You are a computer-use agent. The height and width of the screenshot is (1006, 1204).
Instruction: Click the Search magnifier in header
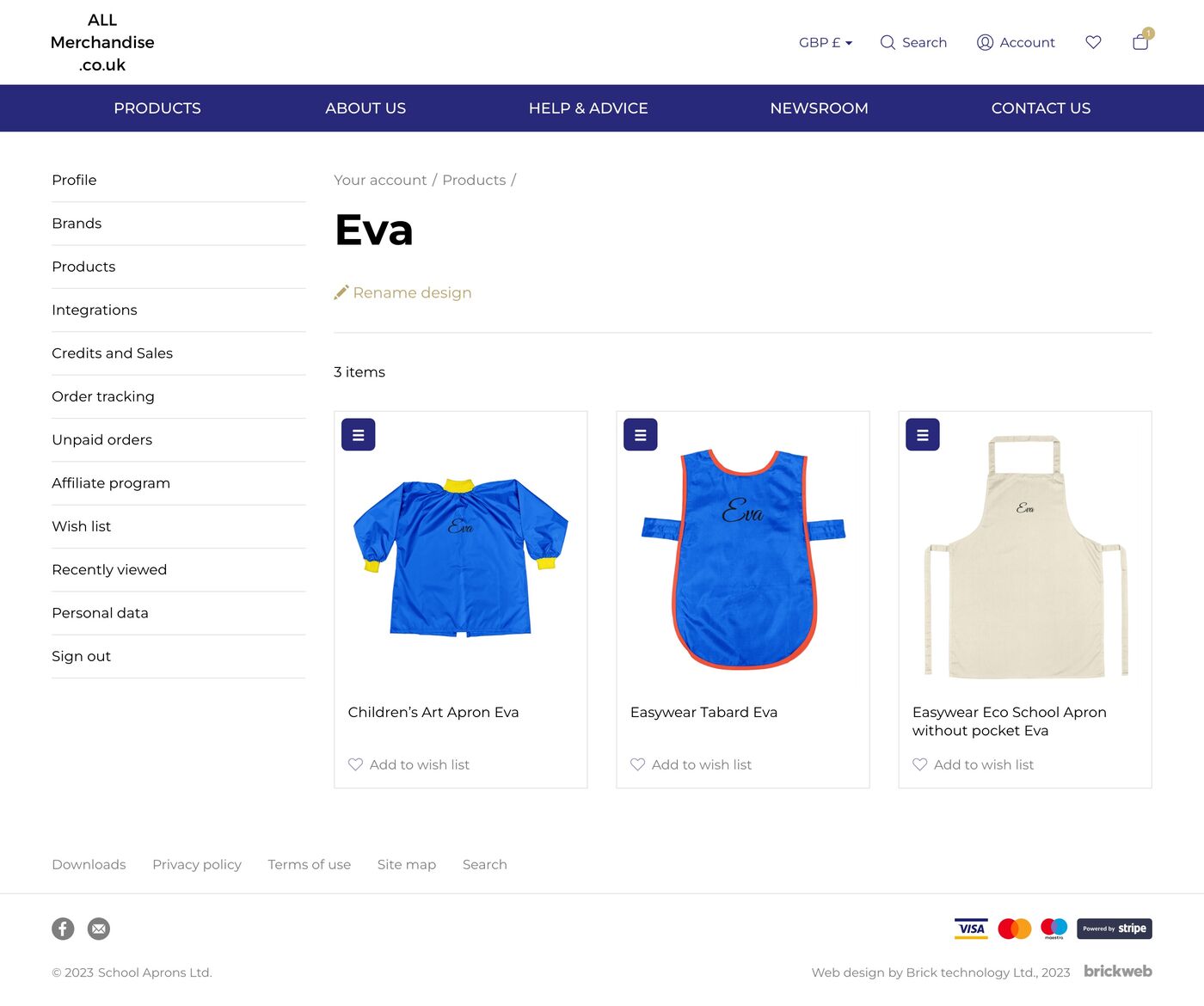tap(888, 42)
